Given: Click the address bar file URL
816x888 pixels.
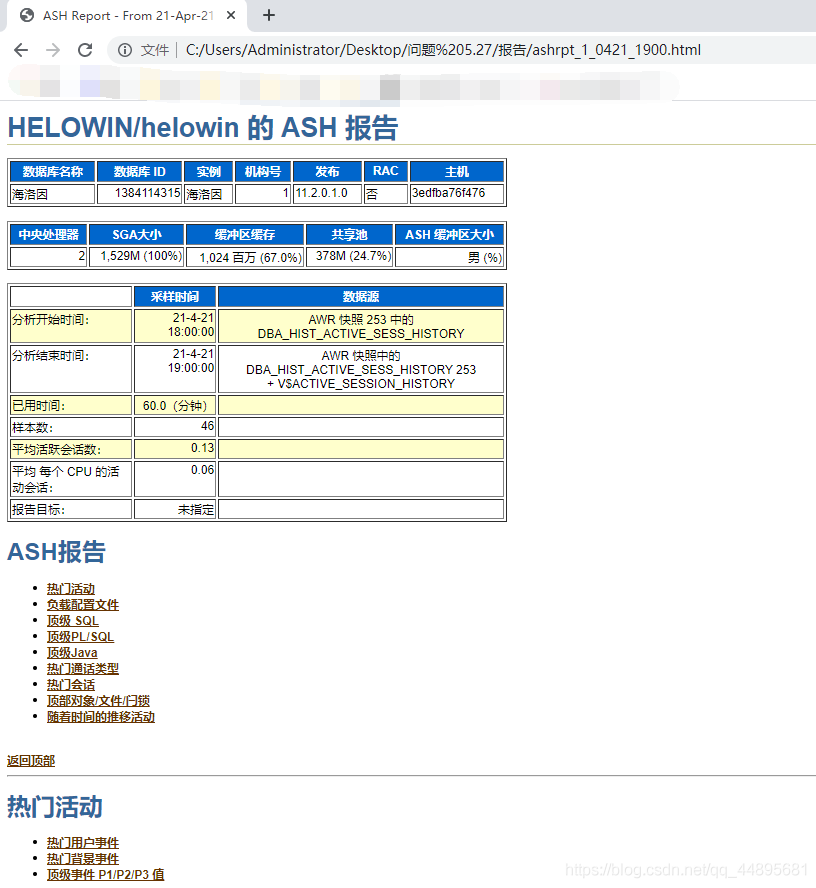Looking at the screenshot, I should (x=443, y=50).
